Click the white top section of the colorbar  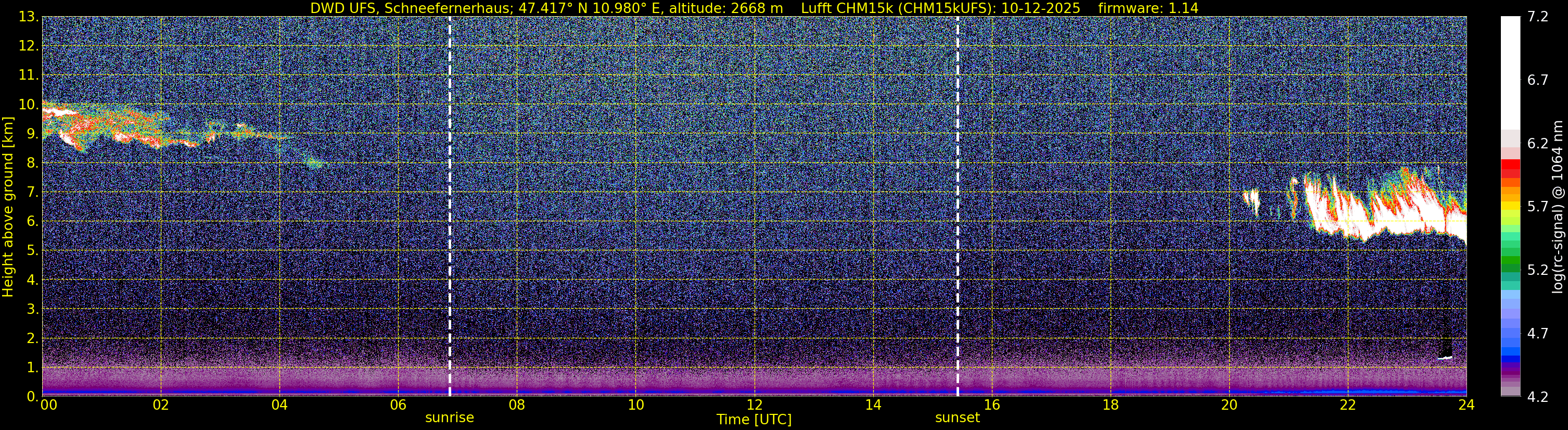coord(1510,73)
